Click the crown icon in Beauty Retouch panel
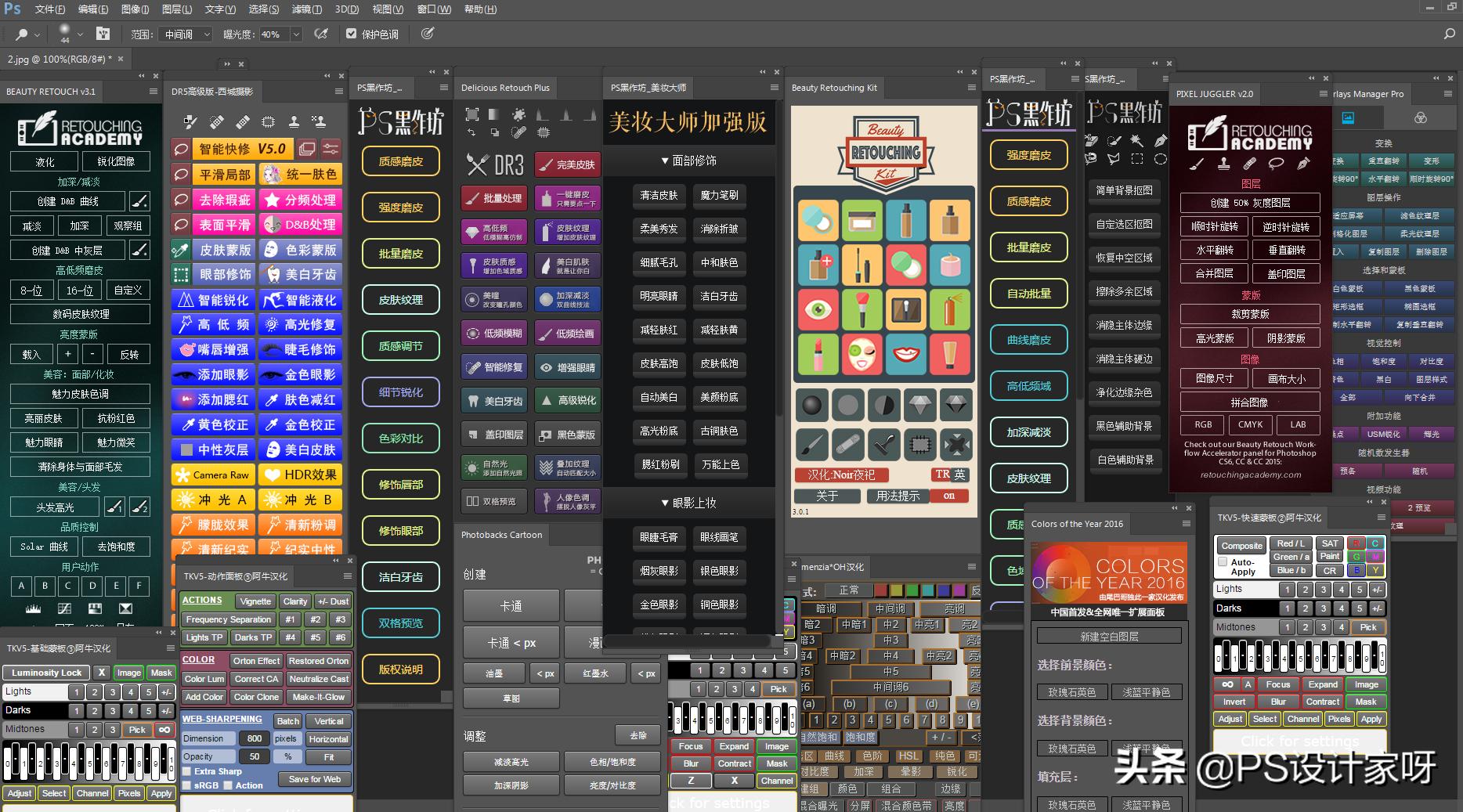Image resolution: width=1463 pixels, height=812 pixels. pyautogui.click(x=33, y=608)
